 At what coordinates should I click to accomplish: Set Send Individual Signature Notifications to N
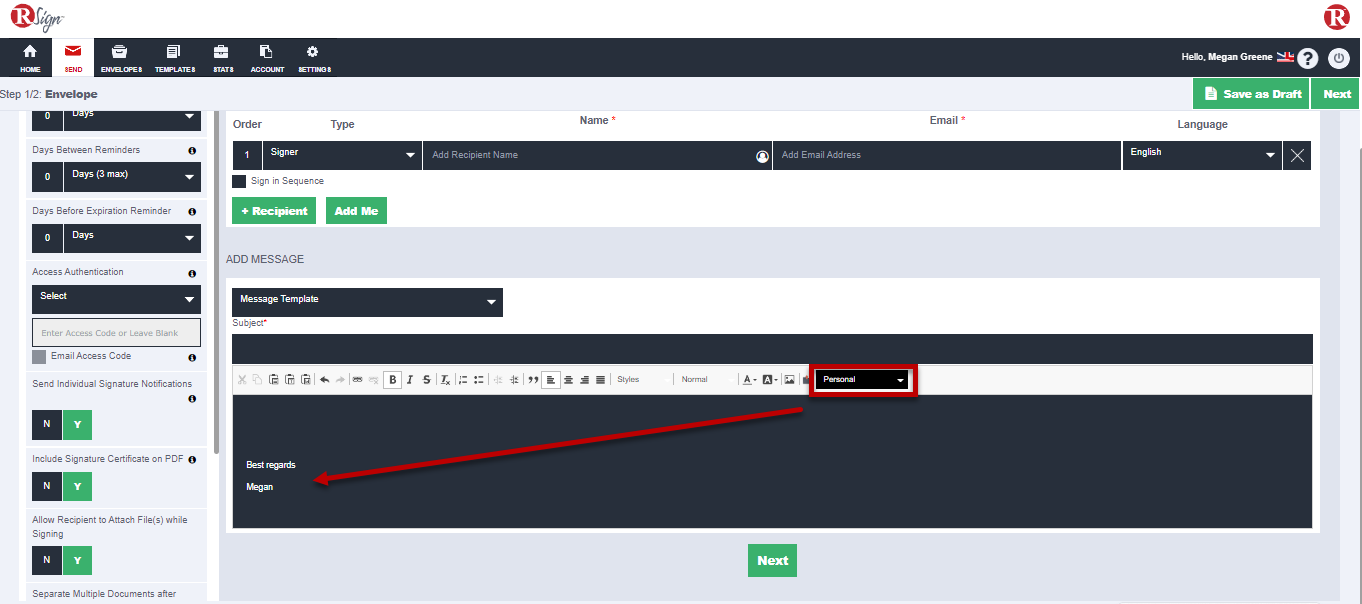click(46, 424)
